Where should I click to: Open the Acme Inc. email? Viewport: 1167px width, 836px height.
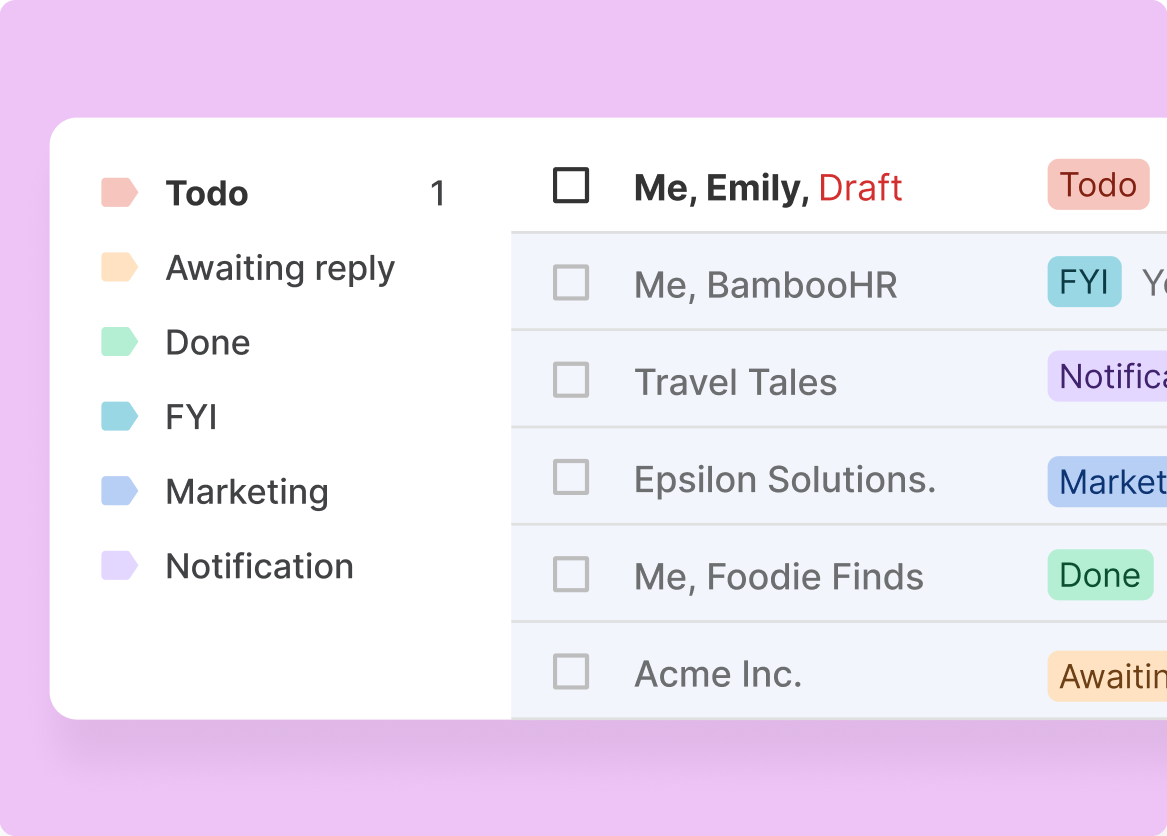click(x=718, y=673)
